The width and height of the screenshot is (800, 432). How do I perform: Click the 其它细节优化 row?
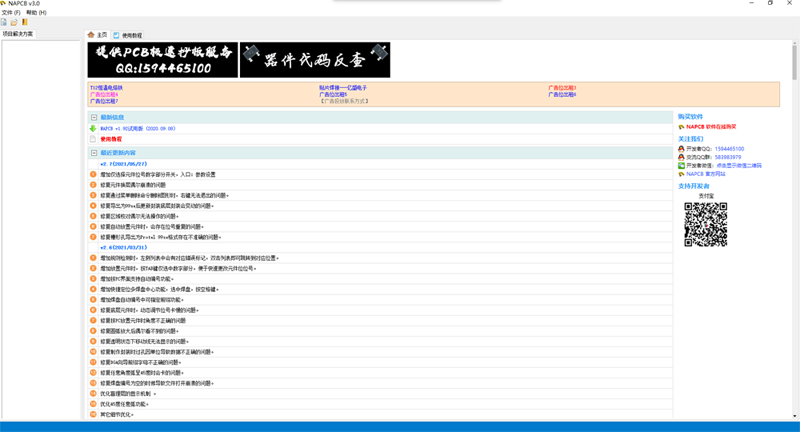pyautogui.click(x=381, y=414)
